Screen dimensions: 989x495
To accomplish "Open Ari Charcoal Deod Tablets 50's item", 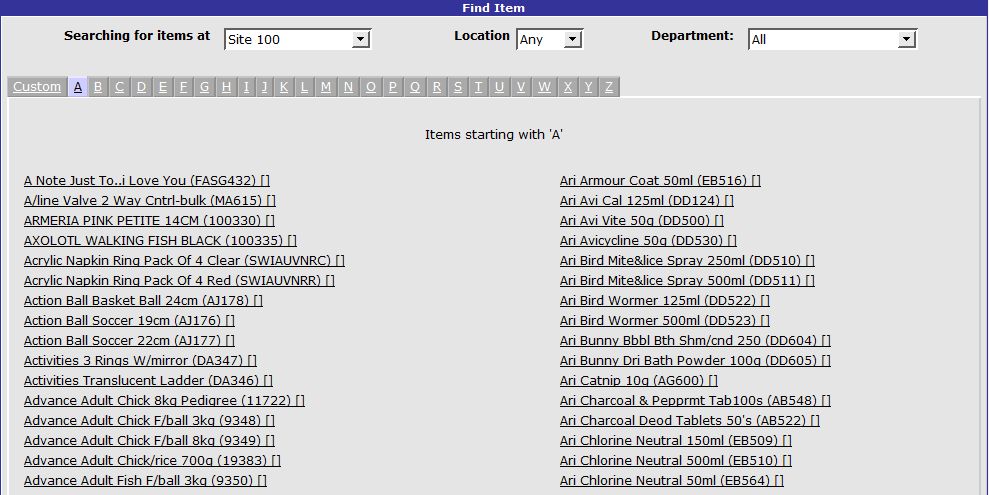I will (689, 421).
